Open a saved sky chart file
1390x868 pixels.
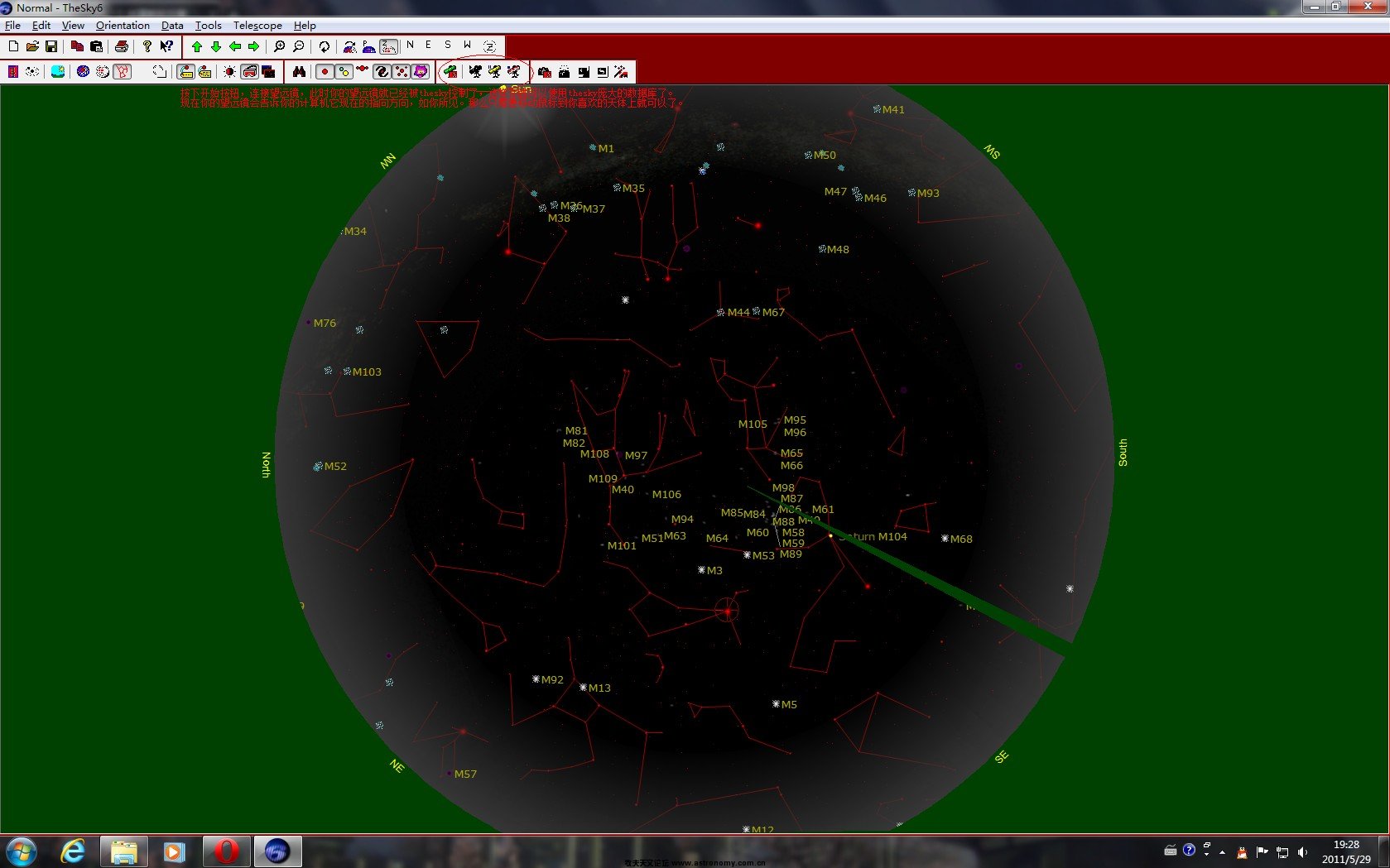(32, 46)
